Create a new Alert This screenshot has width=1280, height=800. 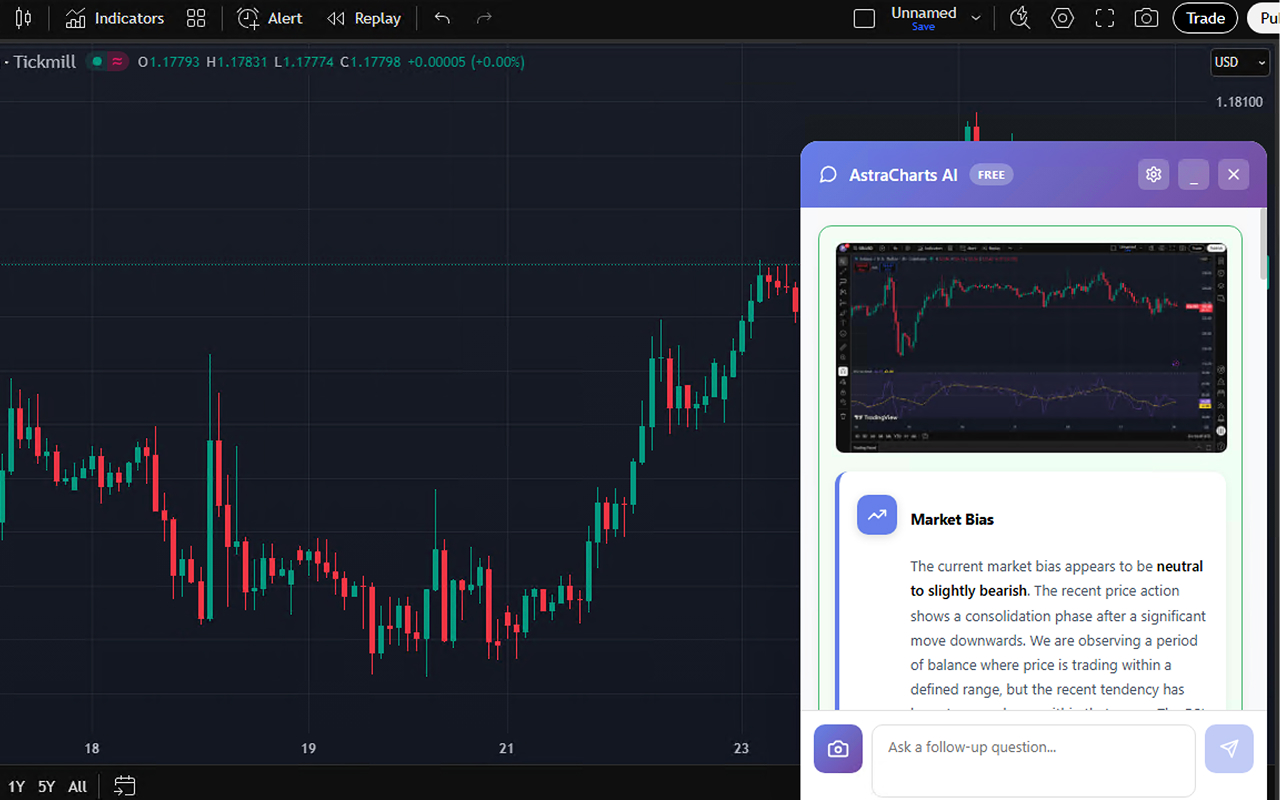(270, 18)
